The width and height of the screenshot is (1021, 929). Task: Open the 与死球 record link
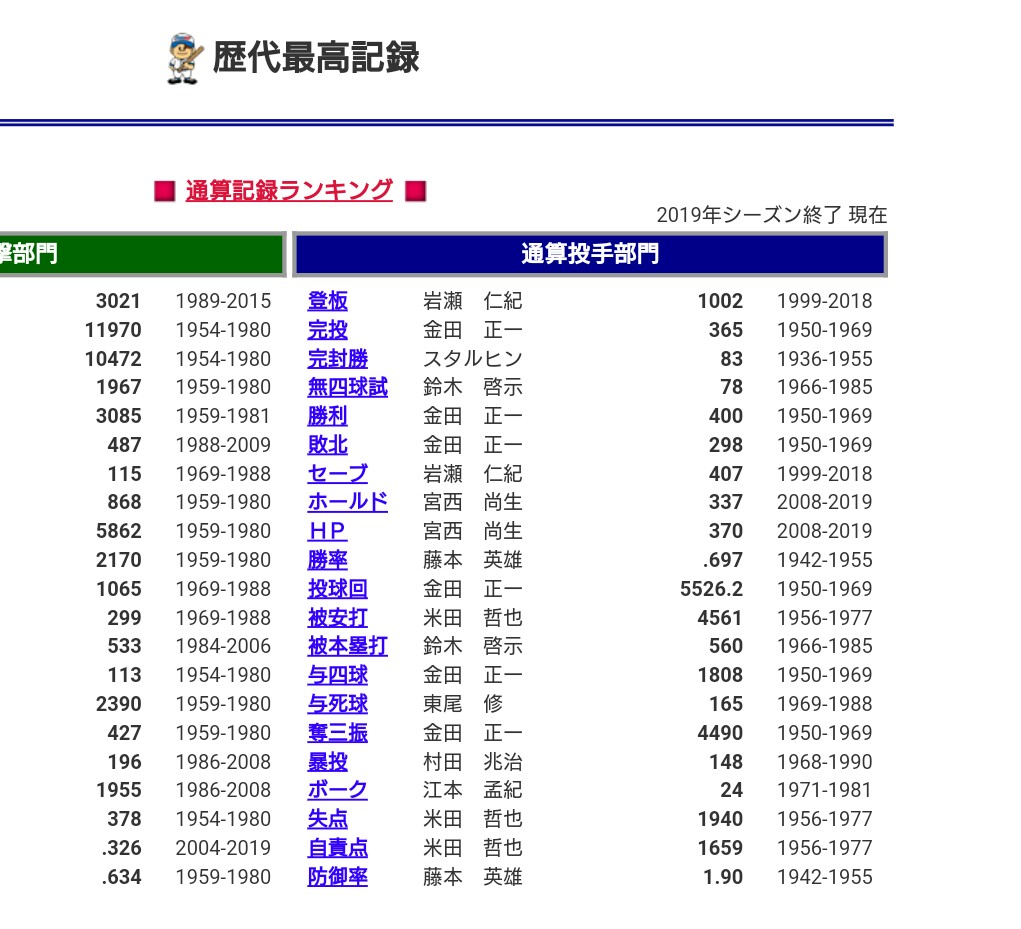(338, 704)
